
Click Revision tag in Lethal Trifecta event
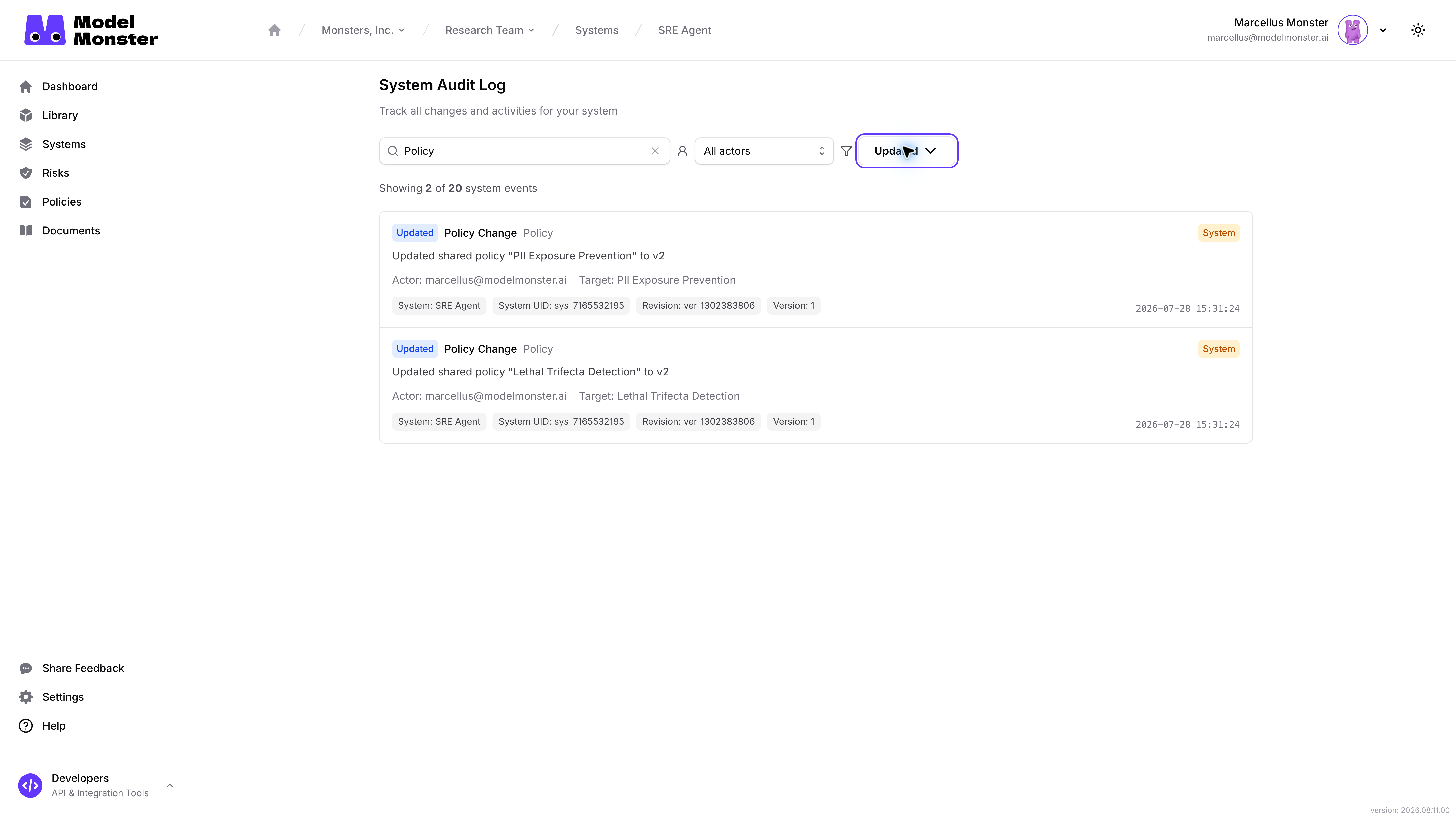pyautogui.click(x=699, y=422)
